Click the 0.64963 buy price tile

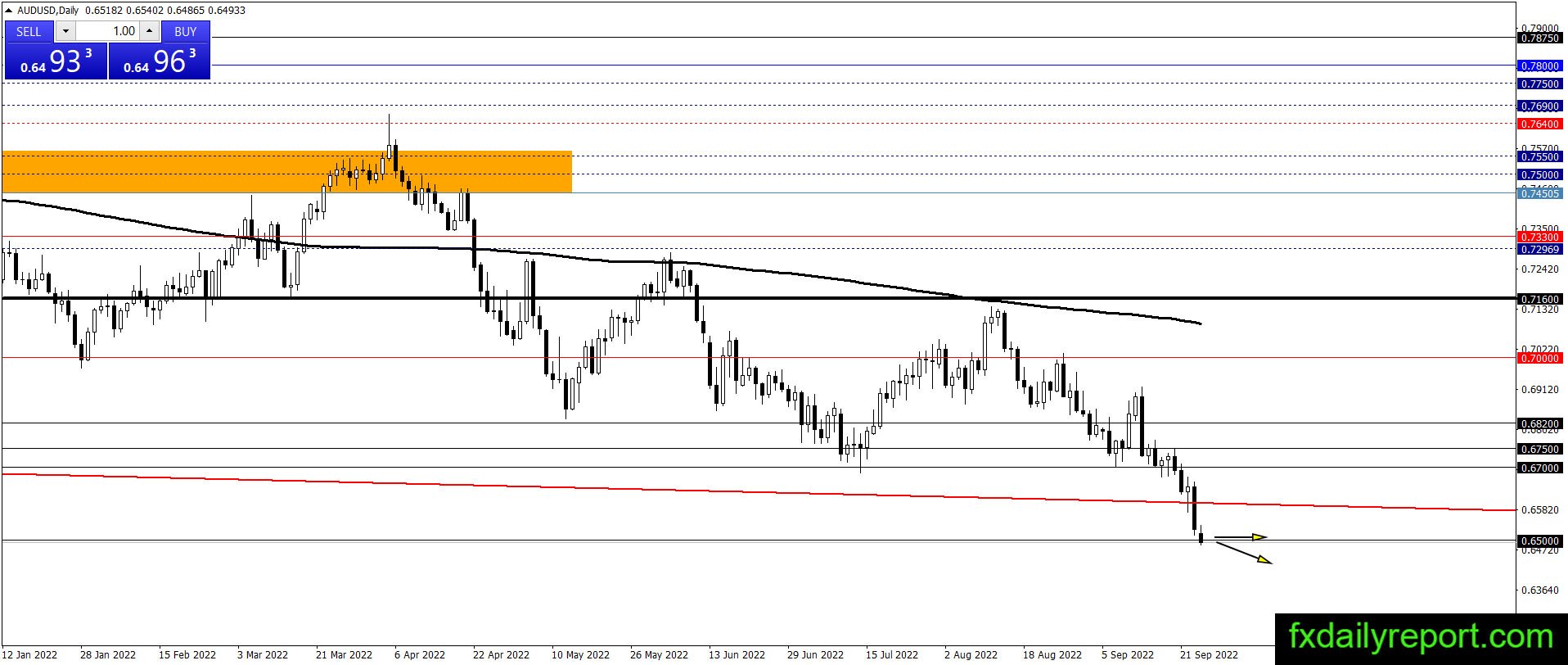pos(160,61)
